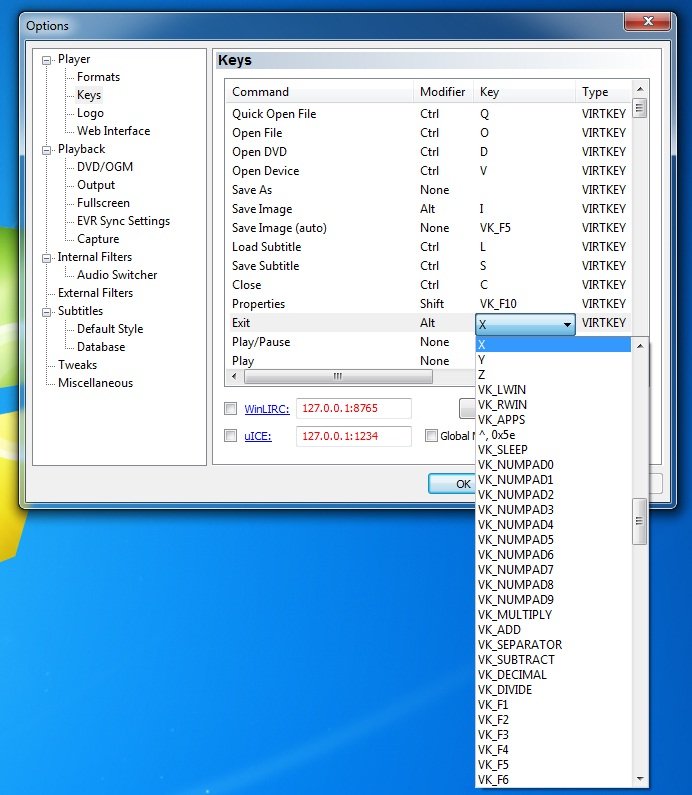Image resolution: width=692 pixels, height=795 pixels.
Task: Select Output in the tree
Action: click(x=96, y=185)
